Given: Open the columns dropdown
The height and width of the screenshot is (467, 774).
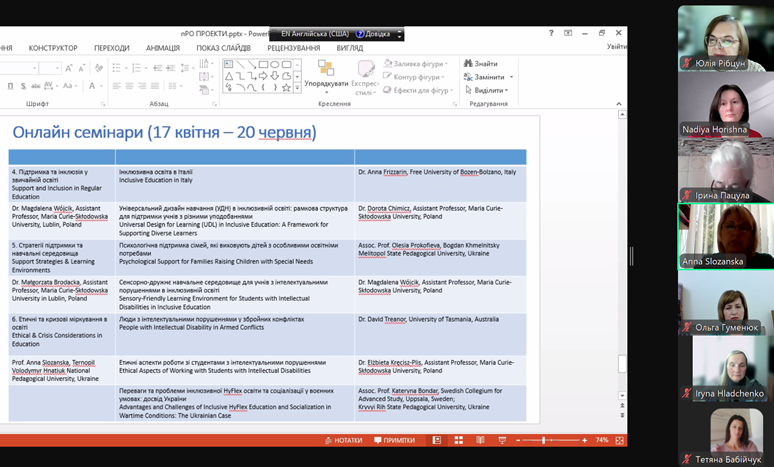Looking at the screenshot, I should click(174, 86).
